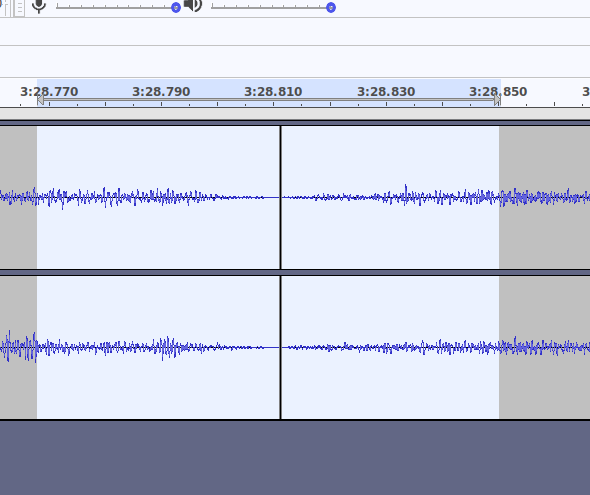The width and height of the screenshot is (590, 495).
Task: Click the middle of the playback volume track
Action: (x=271, y=7)
